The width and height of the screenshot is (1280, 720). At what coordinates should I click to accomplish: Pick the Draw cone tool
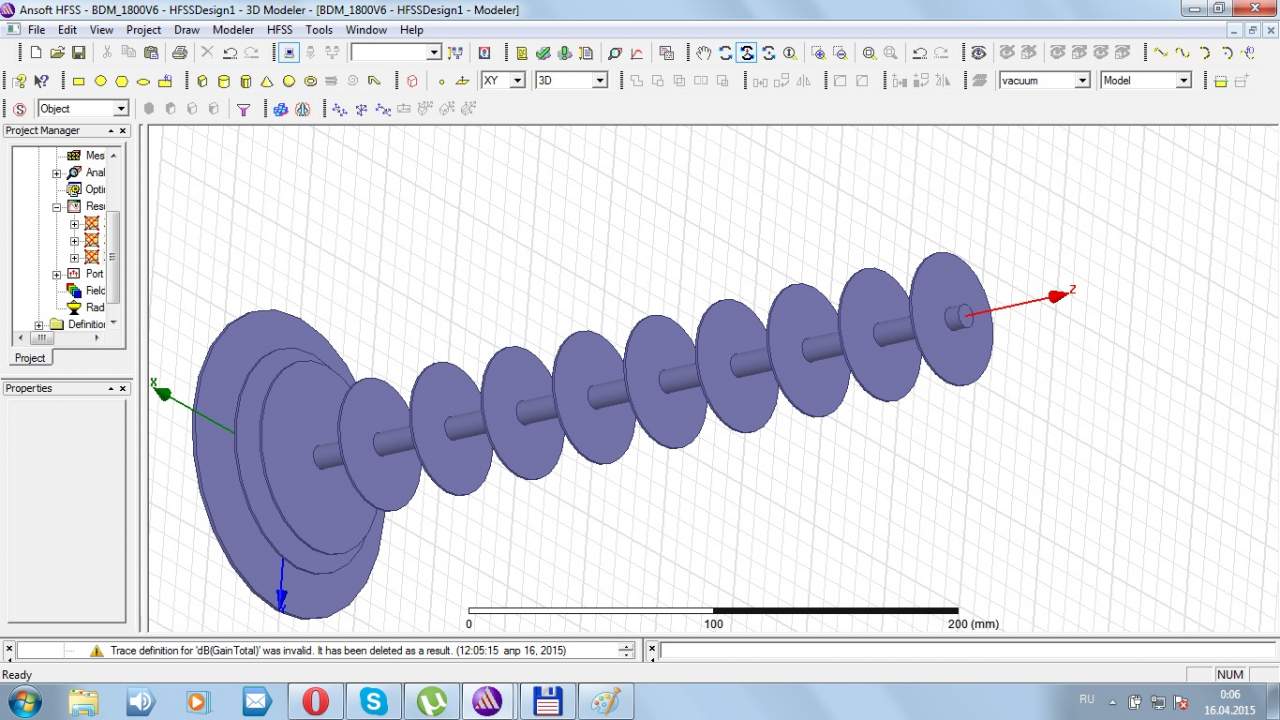[267, 81]
